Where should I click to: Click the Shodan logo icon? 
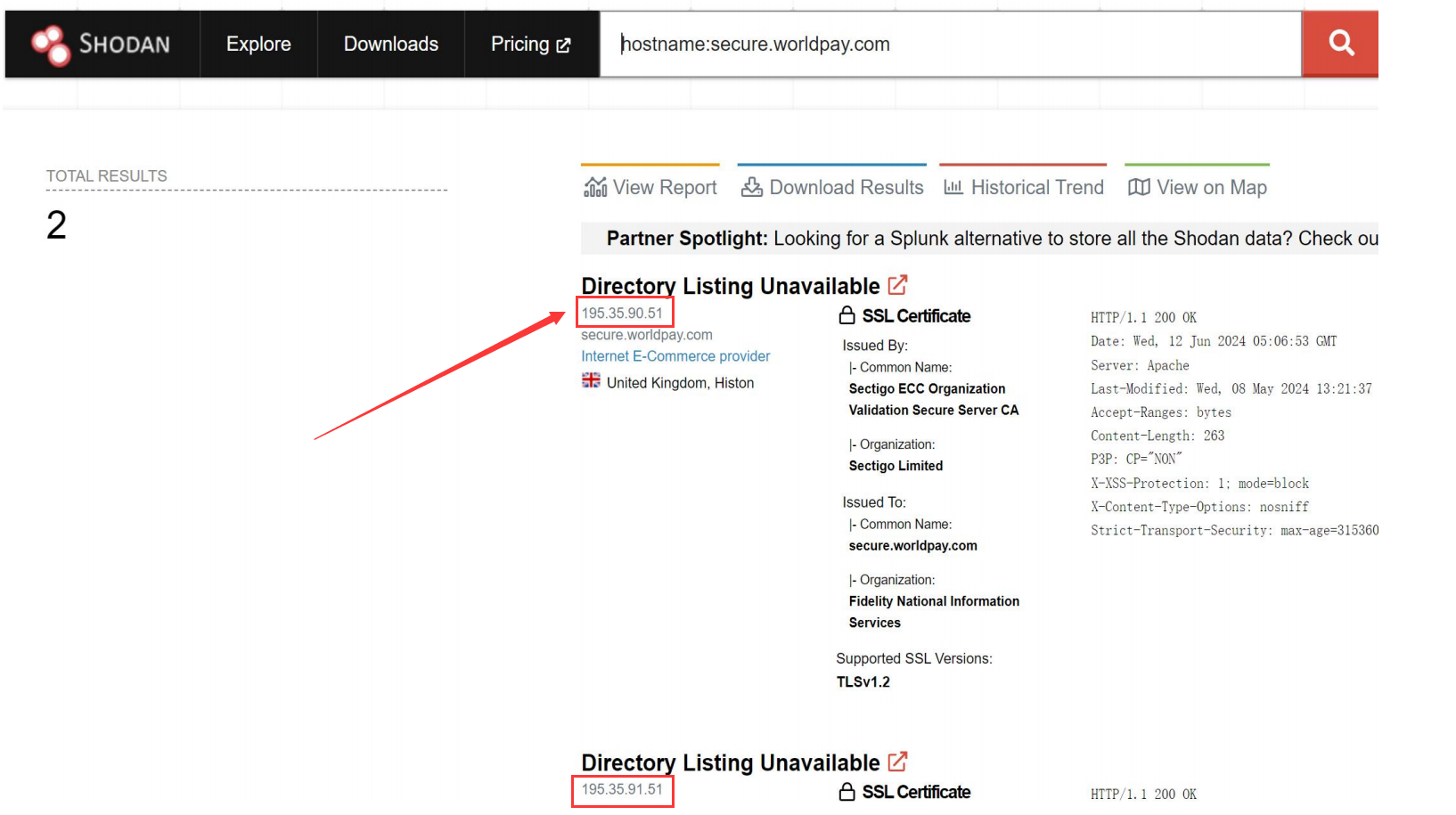51,45
